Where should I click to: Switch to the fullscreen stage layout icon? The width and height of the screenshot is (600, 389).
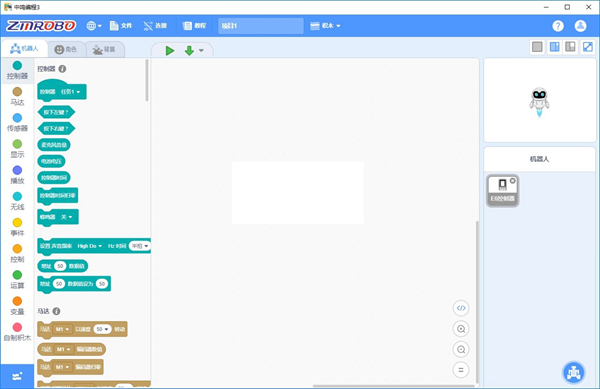(x=587, y=47)
